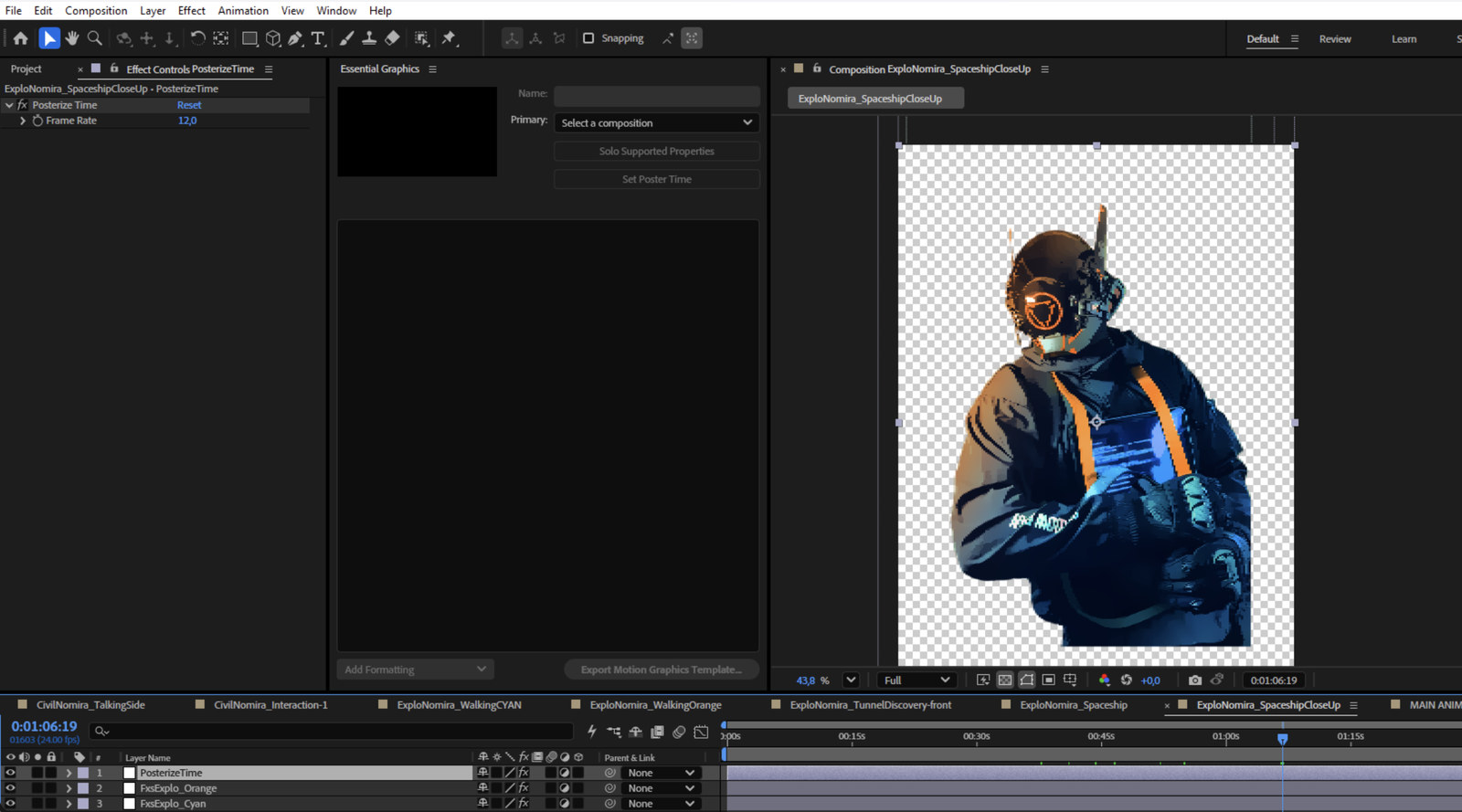Select the Eraser tool

pos(392,38)
